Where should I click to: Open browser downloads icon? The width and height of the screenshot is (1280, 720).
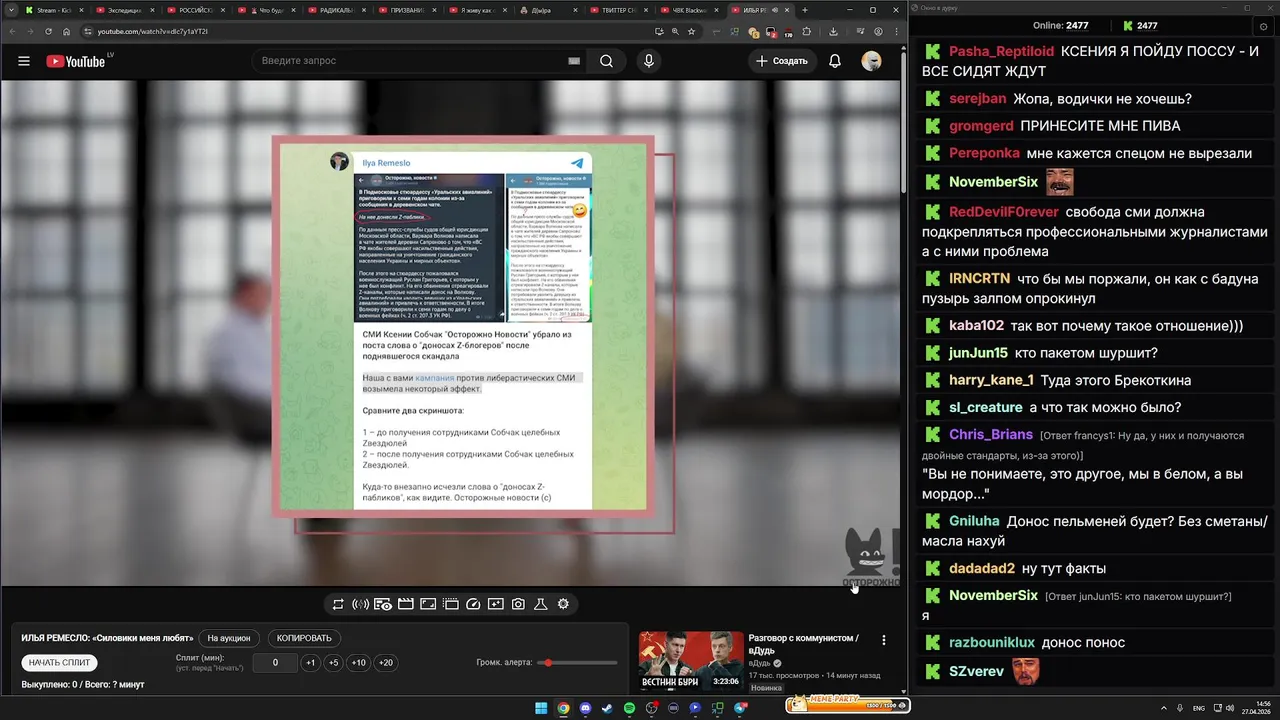point(834,31)
